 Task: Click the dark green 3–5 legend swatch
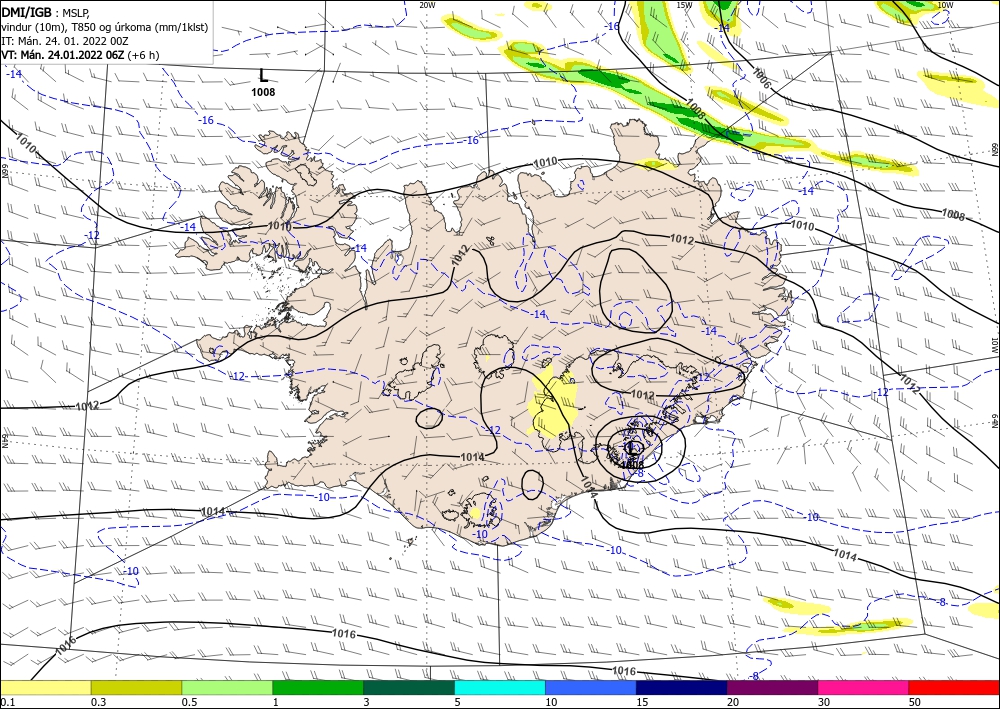pos(409,687)
